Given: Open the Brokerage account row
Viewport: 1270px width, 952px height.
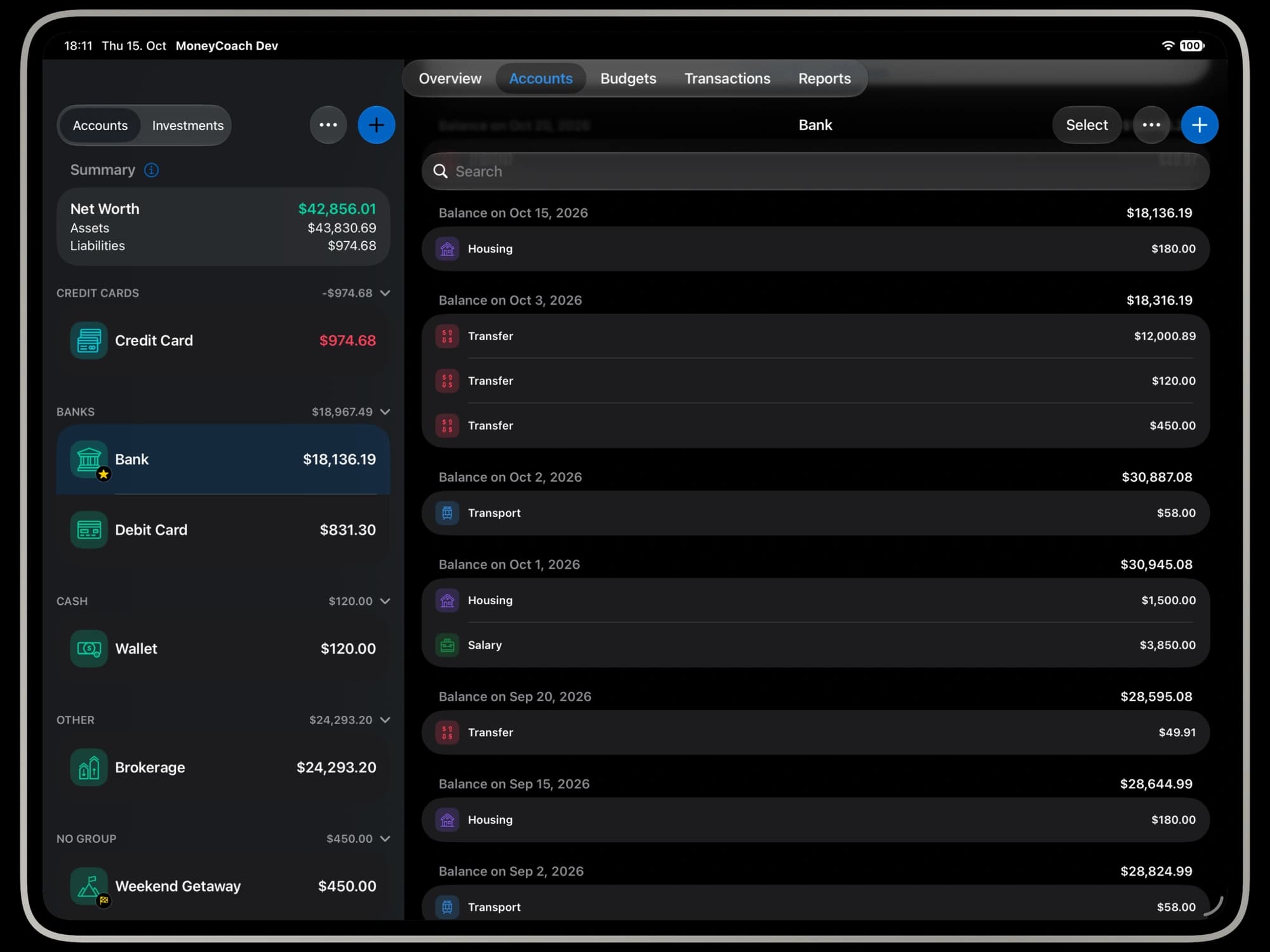Looking at the screenshot, I should [x=224, y=767].
